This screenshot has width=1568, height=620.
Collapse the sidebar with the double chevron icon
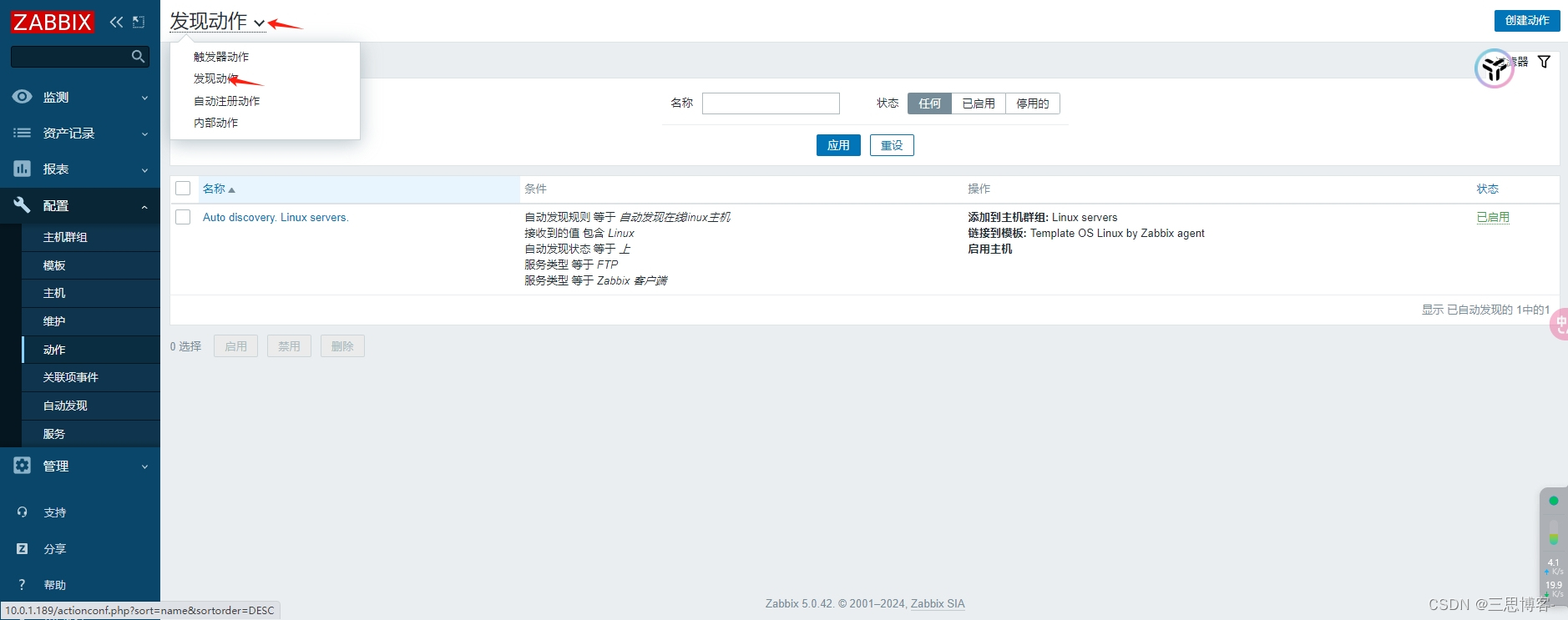(x=116, y=22)
